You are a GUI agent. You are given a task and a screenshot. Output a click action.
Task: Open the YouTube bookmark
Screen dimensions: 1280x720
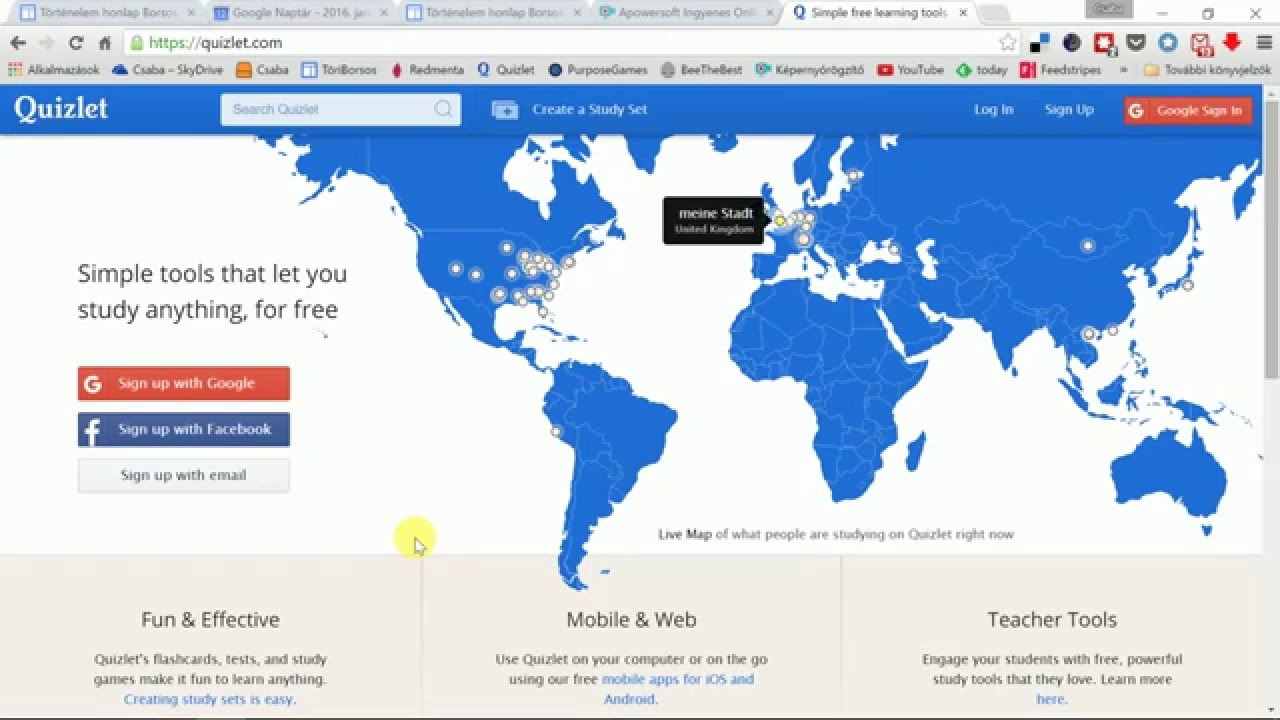pos(910,70)
